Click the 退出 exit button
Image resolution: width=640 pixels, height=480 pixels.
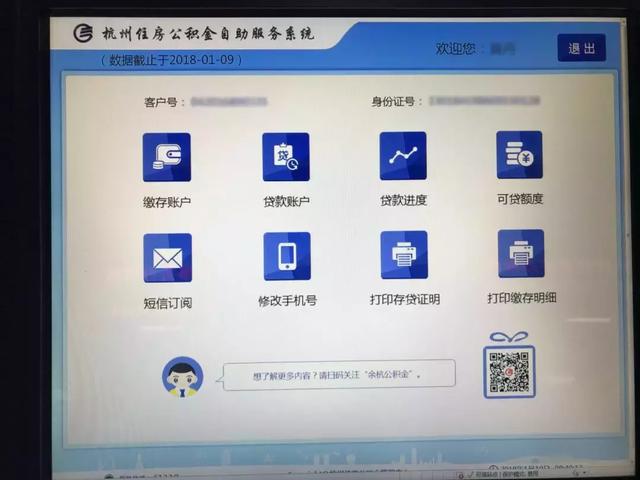coord(582,48)
